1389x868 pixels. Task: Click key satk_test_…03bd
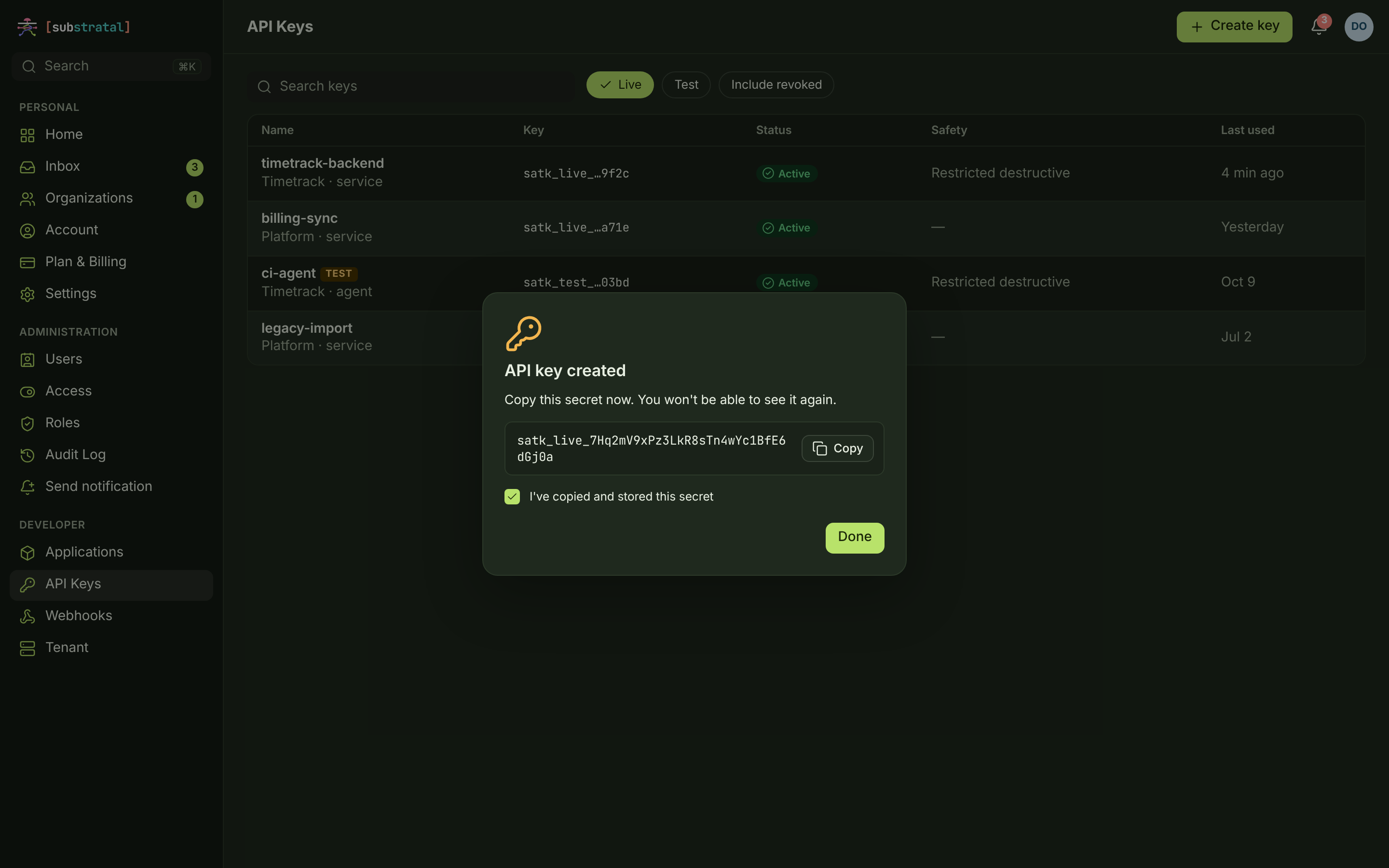pos(576,283)
